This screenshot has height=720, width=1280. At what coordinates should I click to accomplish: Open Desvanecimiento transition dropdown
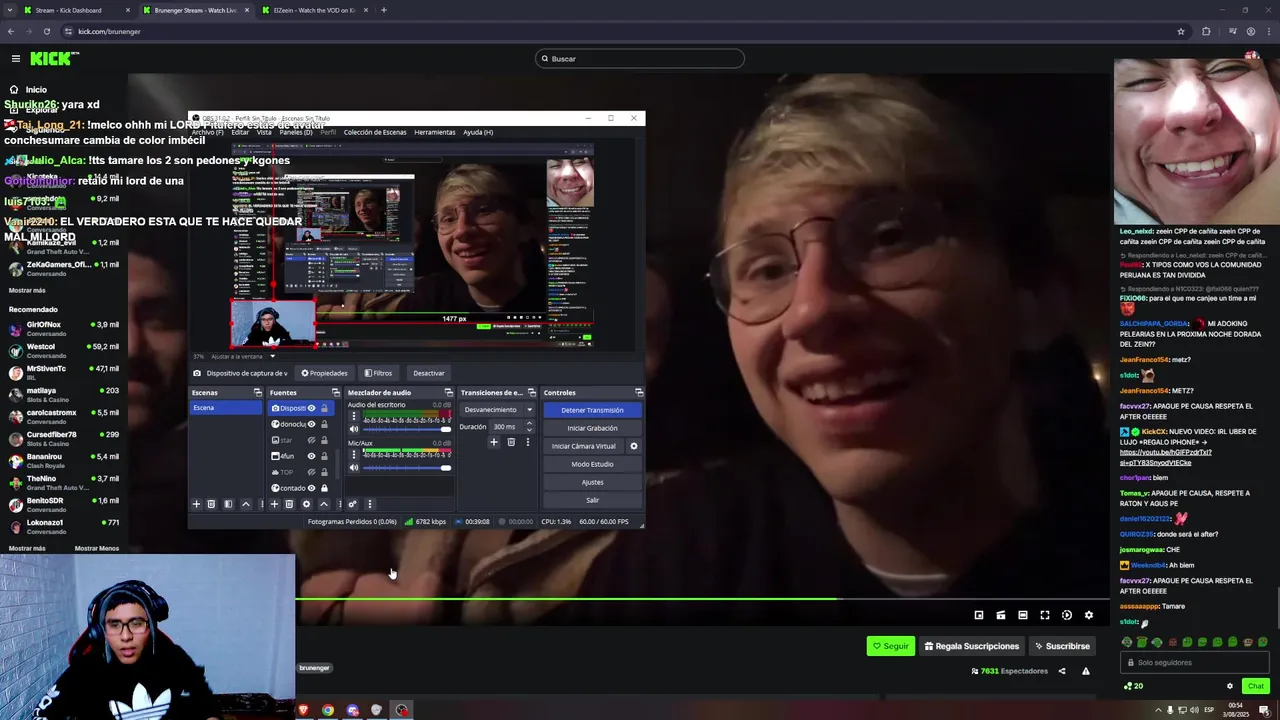[x=497, y=410]
